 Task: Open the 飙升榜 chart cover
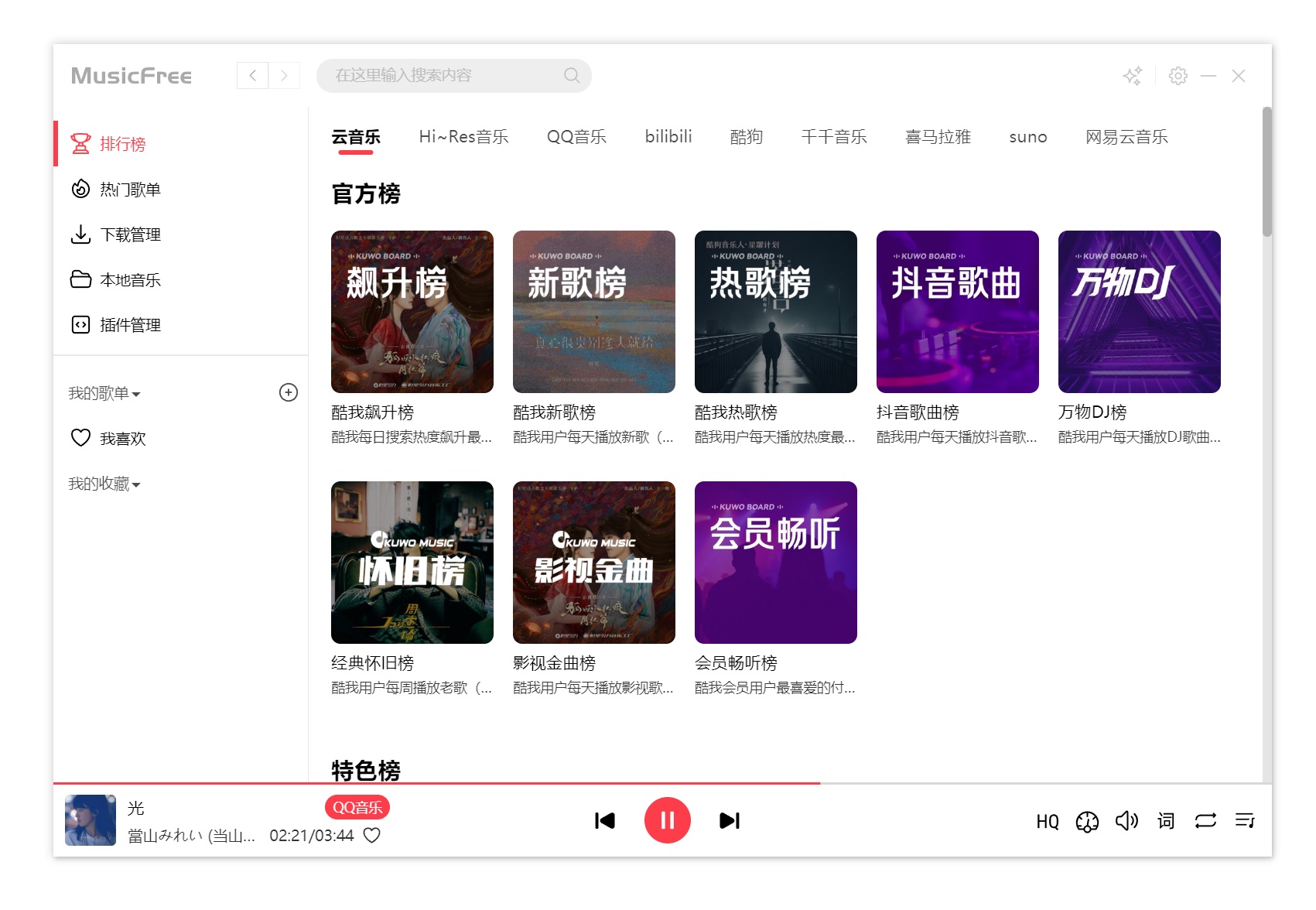412,312
